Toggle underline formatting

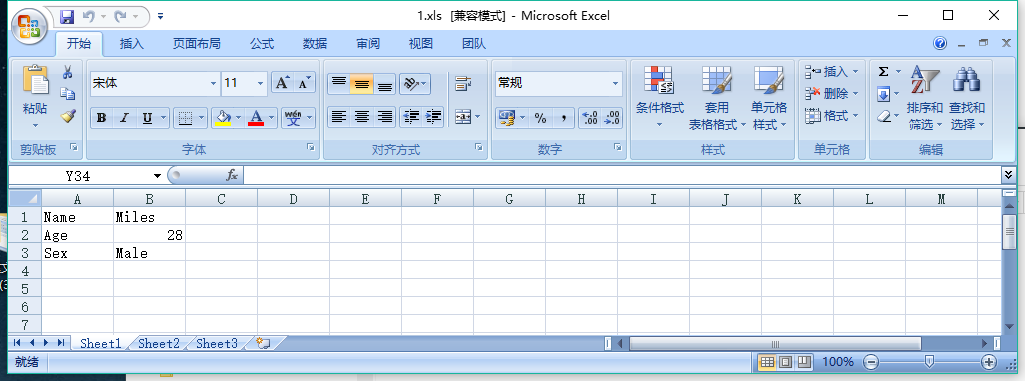tap(147, 118)
